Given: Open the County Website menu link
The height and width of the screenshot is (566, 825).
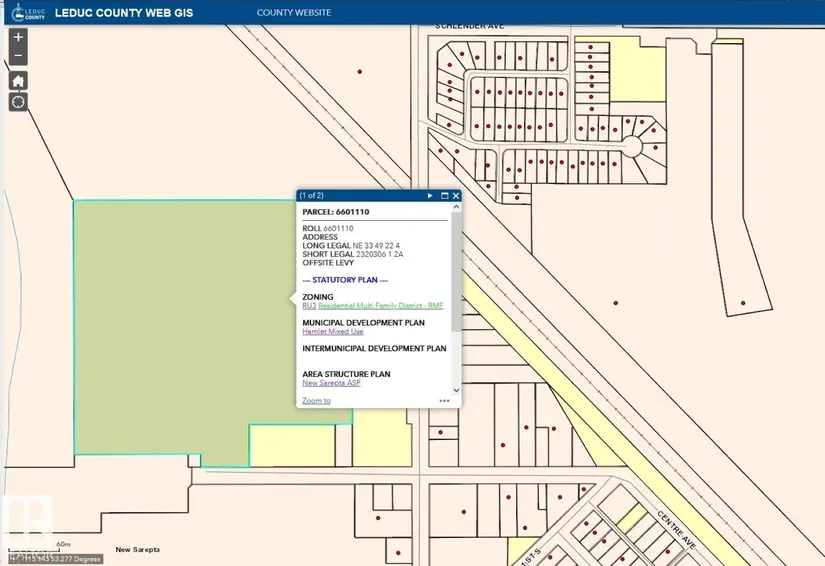Looking at the screenshot, I should [x=293, y=13].
